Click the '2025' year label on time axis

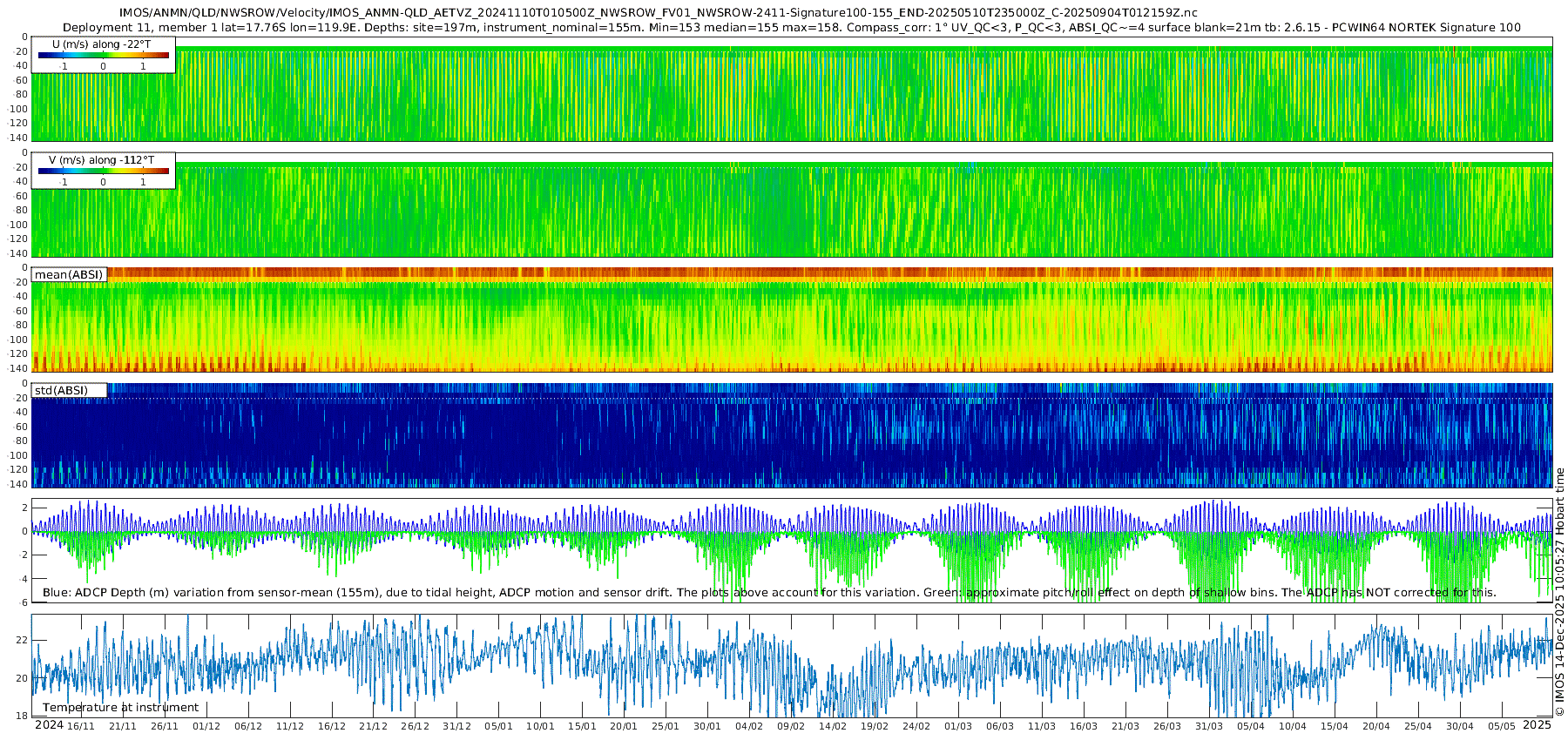click(1538, 725)
